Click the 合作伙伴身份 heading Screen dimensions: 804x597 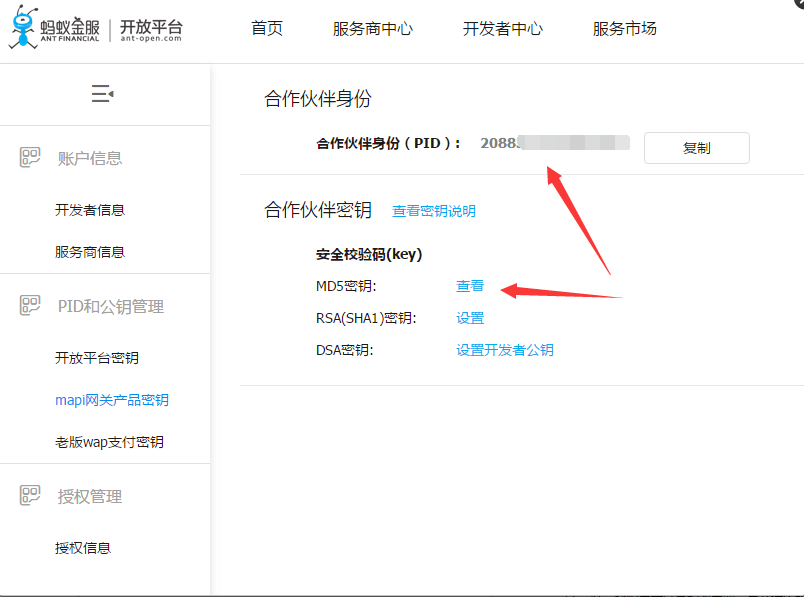[x=318, y=98]
